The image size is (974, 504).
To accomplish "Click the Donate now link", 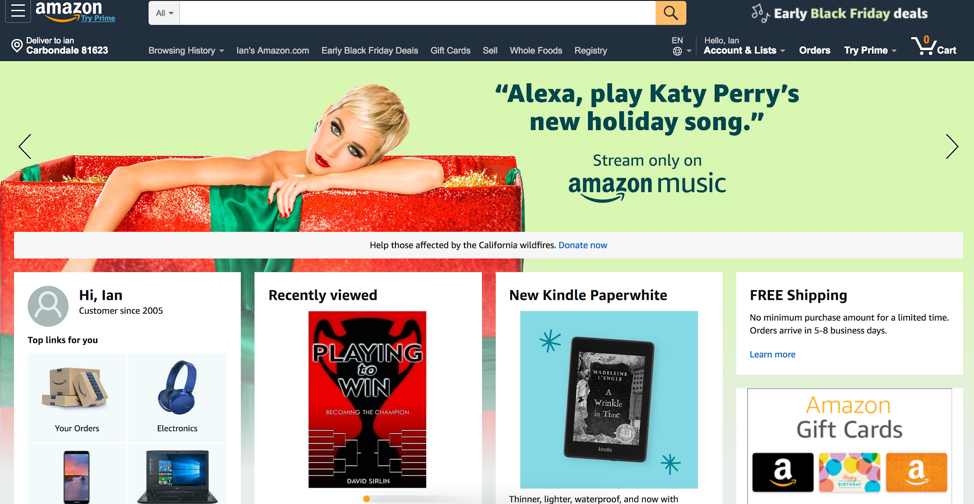I will point(583,245).
